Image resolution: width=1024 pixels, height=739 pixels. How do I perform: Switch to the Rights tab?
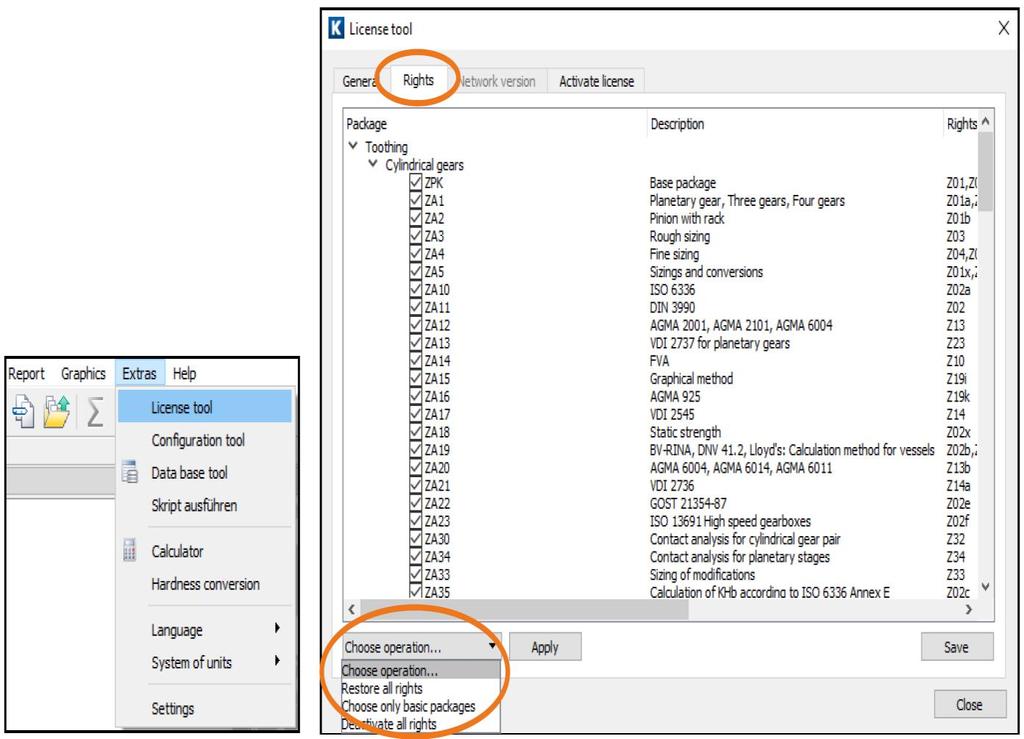(418, 80)
